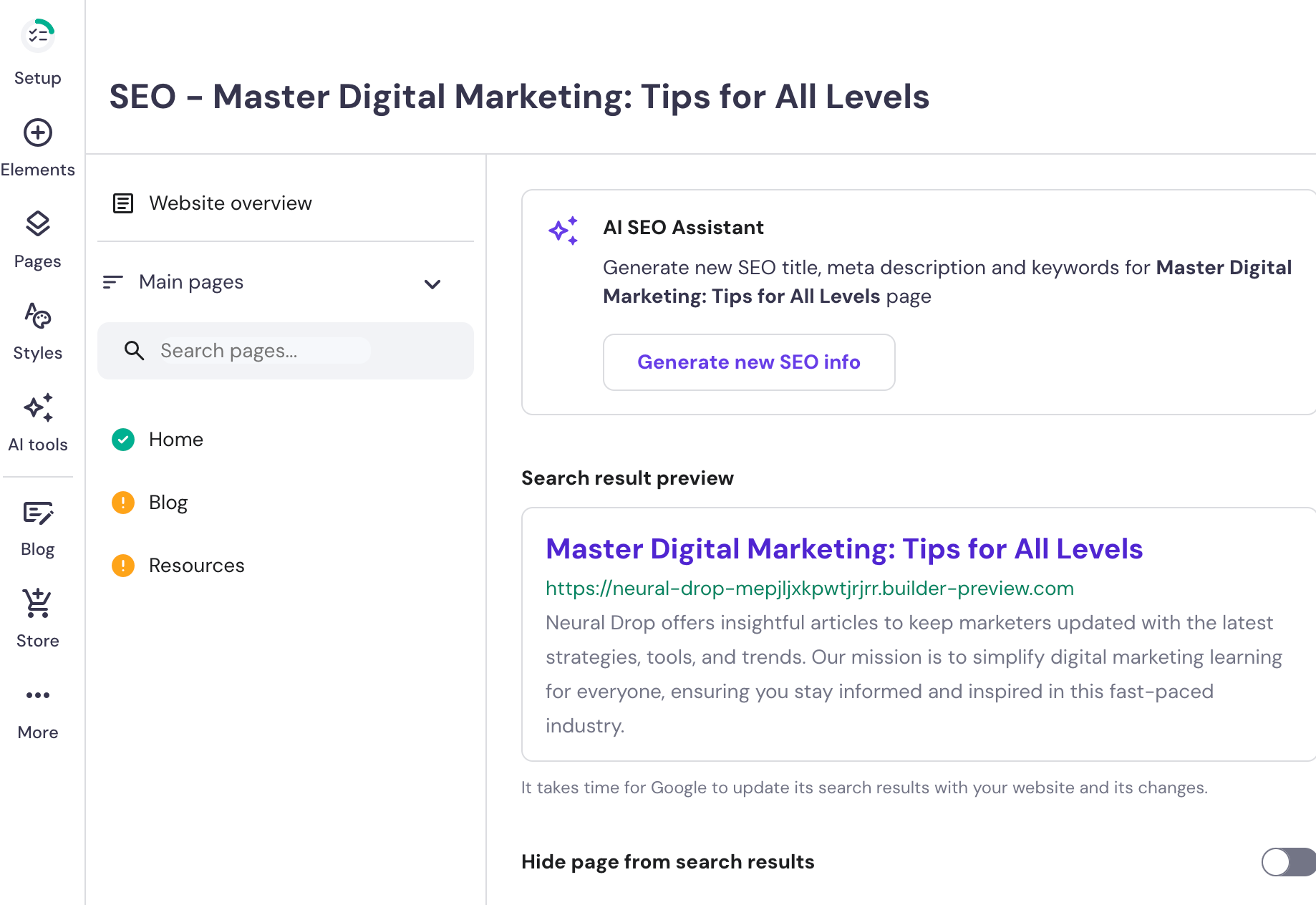Click the AI SEO Assistant sparkle icon
The image size is (1316, 905).
564,230
